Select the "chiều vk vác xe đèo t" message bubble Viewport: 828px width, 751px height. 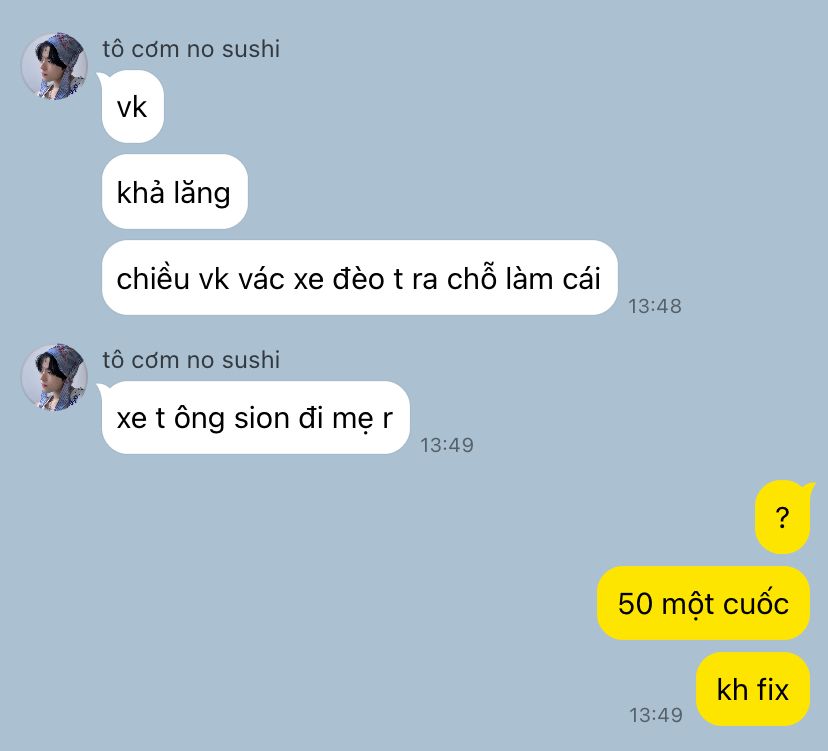(360, 278)
